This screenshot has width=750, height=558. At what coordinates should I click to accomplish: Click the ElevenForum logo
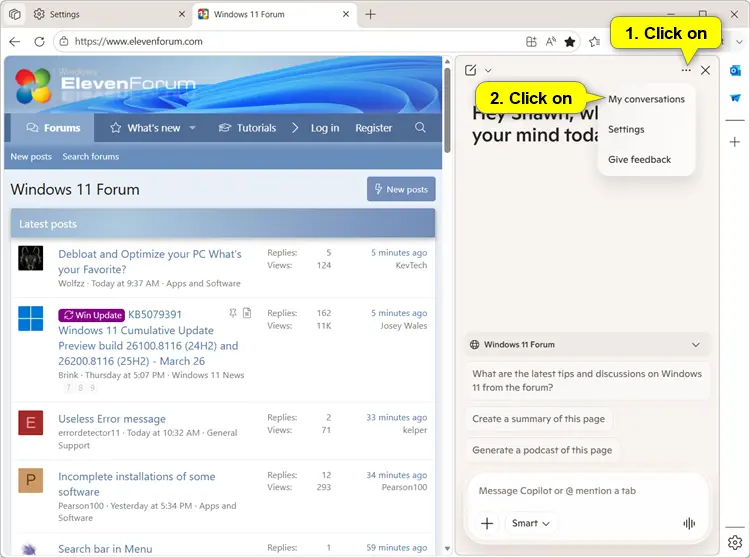(x=105, y=85)
